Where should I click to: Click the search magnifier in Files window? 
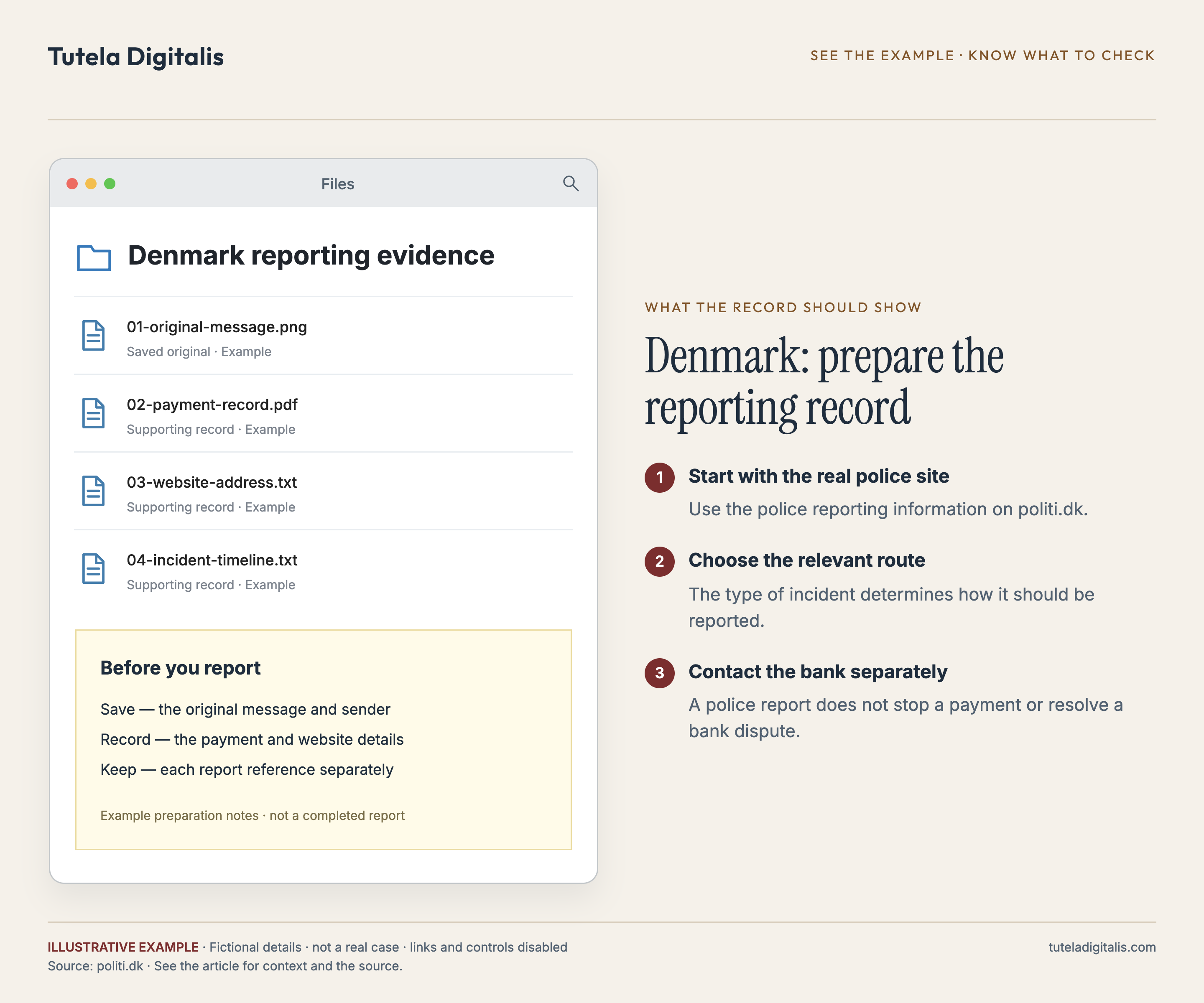click(x=571, y=183)
